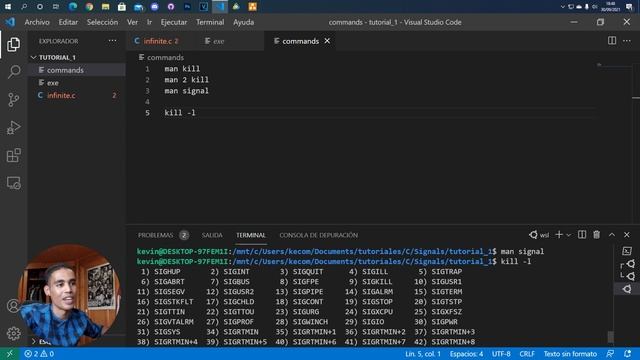Change encoding via UTF-8 status item
This screenshot has width=640, height=360.
coord(501,354)
